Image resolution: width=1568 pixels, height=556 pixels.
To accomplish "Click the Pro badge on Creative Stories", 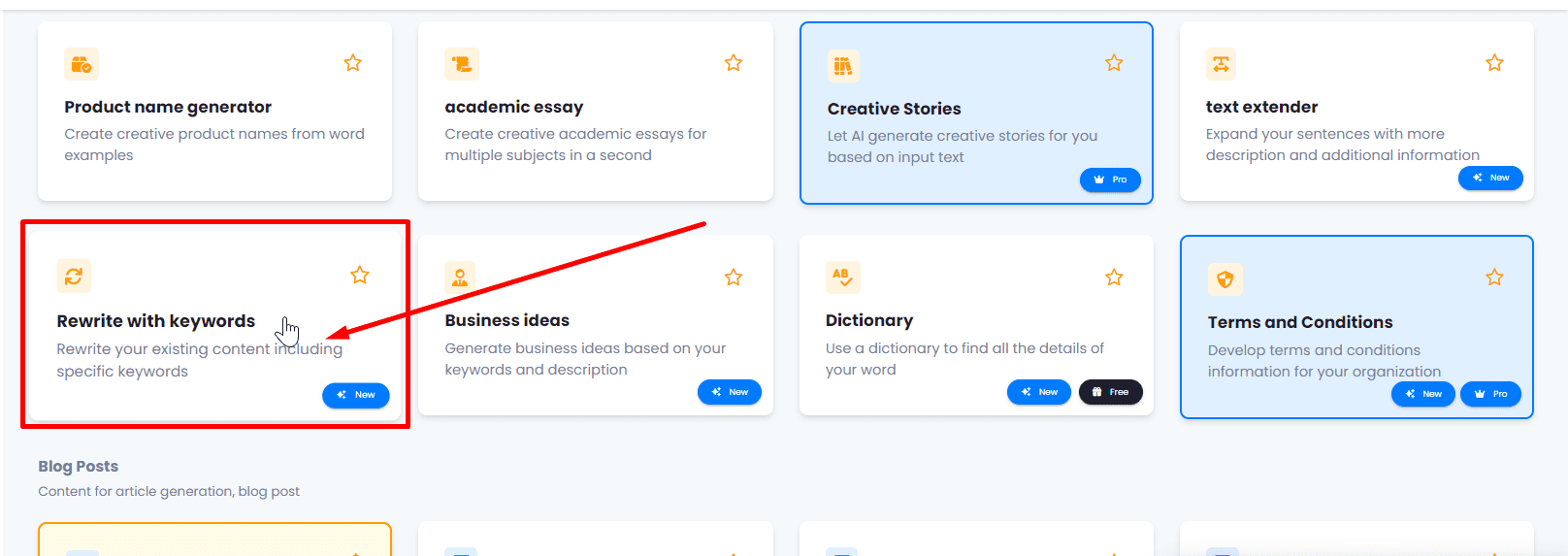I will [x=1110, y=180].
